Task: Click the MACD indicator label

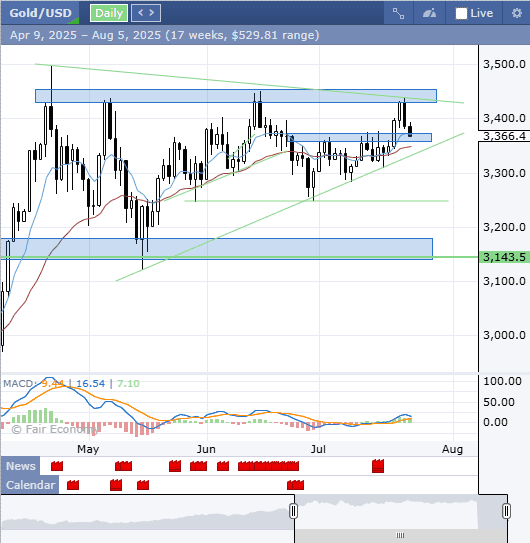Action: click(x=20, y=383)
